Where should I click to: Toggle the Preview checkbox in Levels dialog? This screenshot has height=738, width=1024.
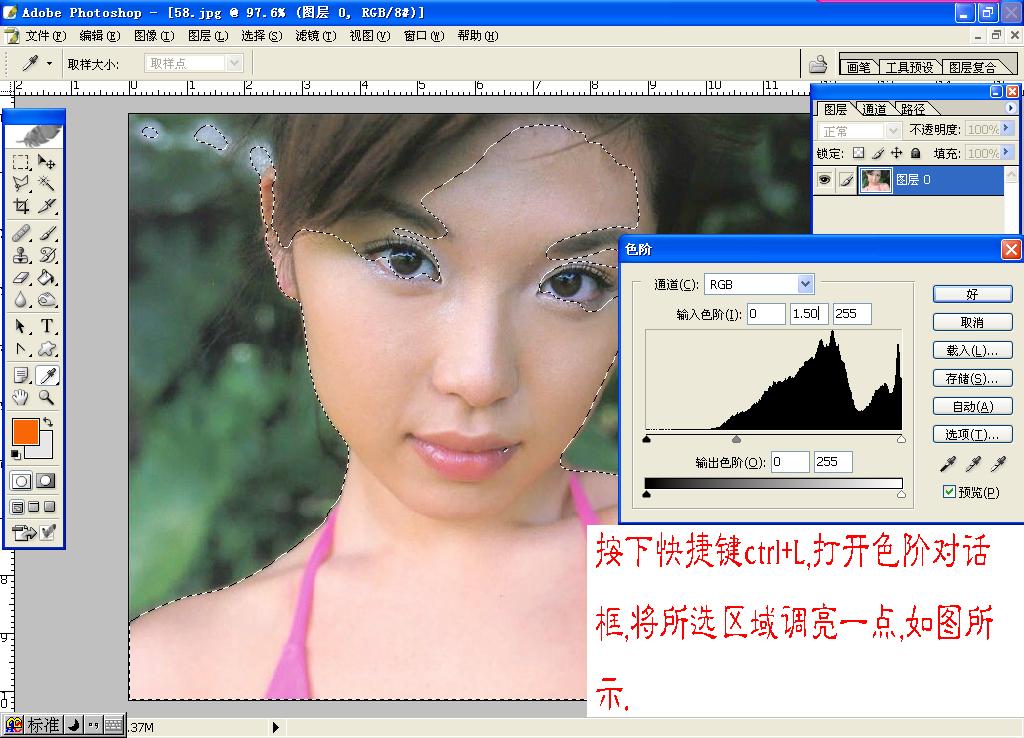click(950, 492)
